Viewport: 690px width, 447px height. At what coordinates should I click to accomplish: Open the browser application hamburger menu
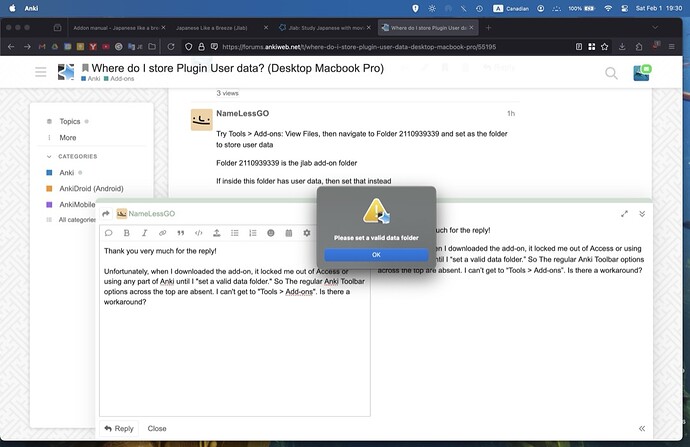coord(672,47)
